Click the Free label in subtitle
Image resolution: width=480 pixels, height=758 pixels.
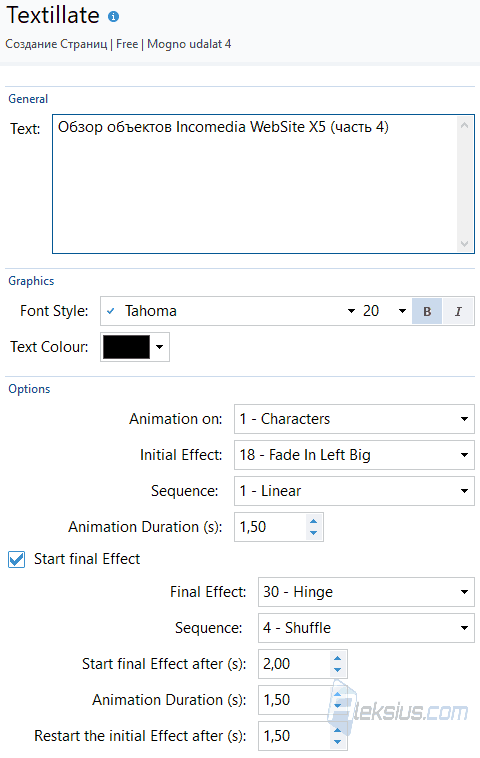coord(127,44)
